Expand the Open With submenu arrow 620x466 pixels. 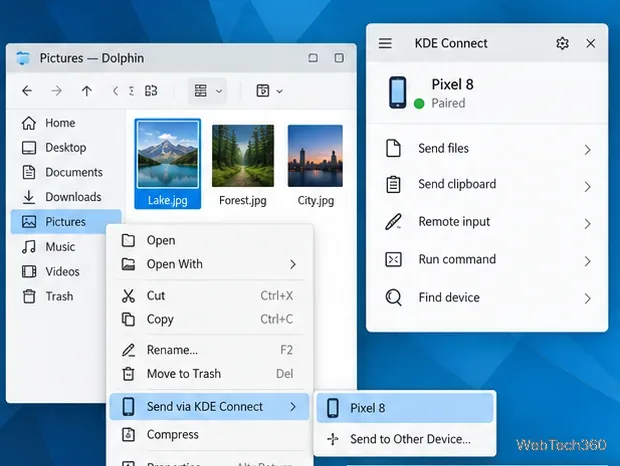(x=293, y=264)
